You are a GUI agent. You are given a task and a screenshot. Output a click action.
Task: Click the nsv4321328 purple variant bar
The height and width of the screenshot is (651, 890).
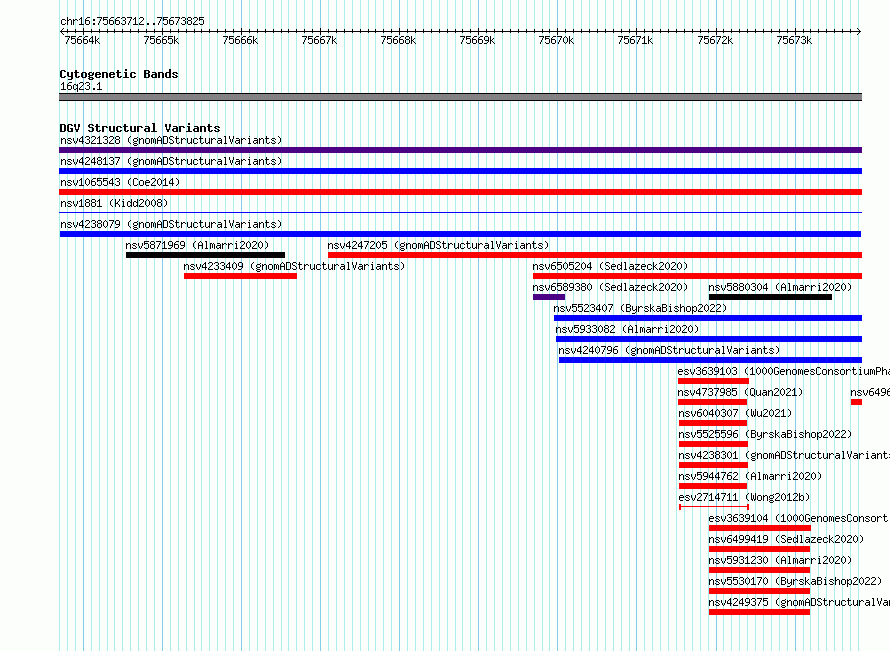pyautogui.click(x=460, y=150)
